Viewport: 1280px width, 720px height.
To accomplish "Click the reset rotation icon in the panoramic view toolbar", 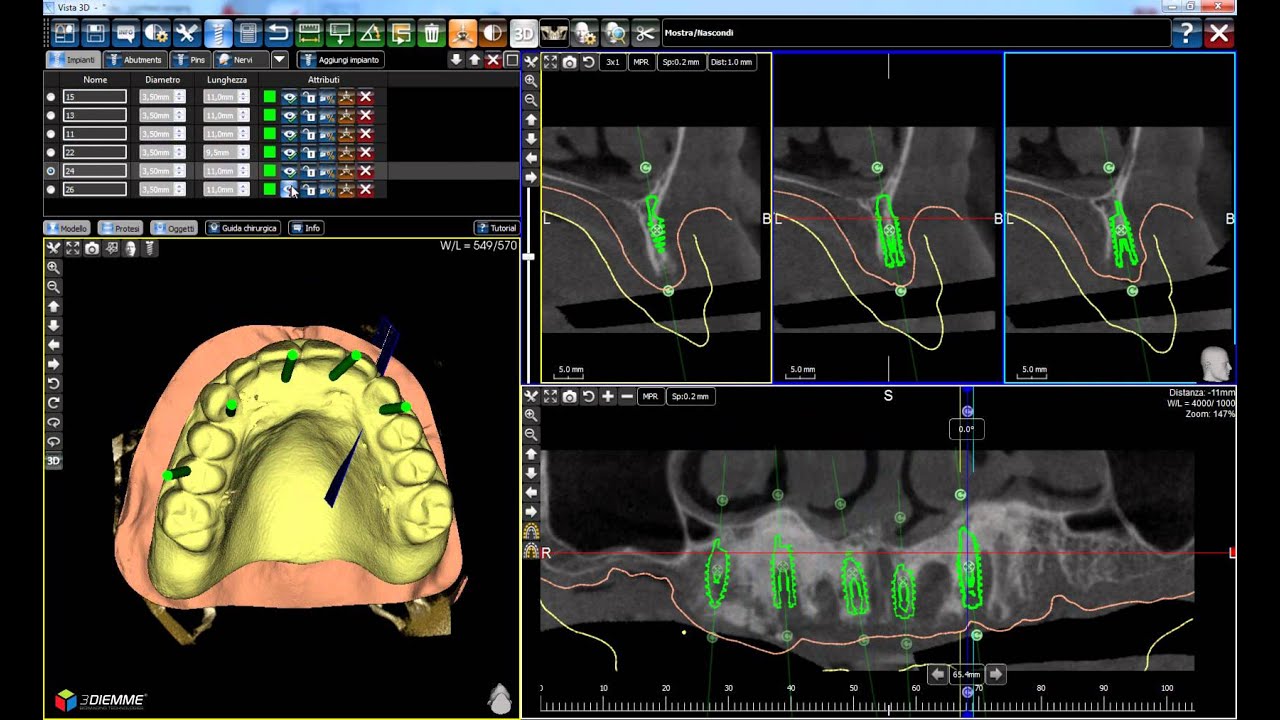I will [588, 397].
